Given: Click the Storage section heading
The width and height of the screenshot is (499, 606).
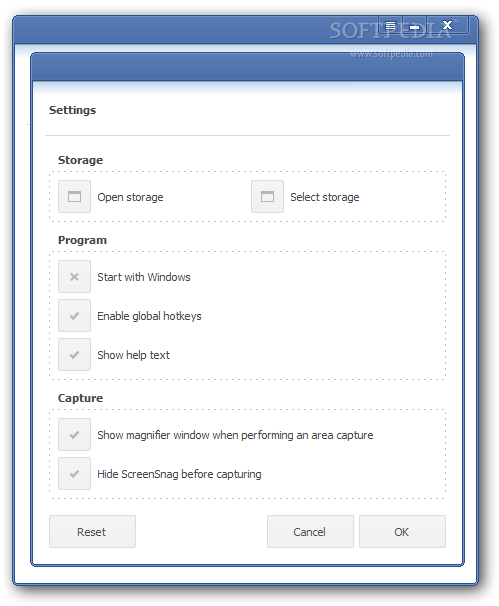Looking at the screenshot, I should click(80, 160).
